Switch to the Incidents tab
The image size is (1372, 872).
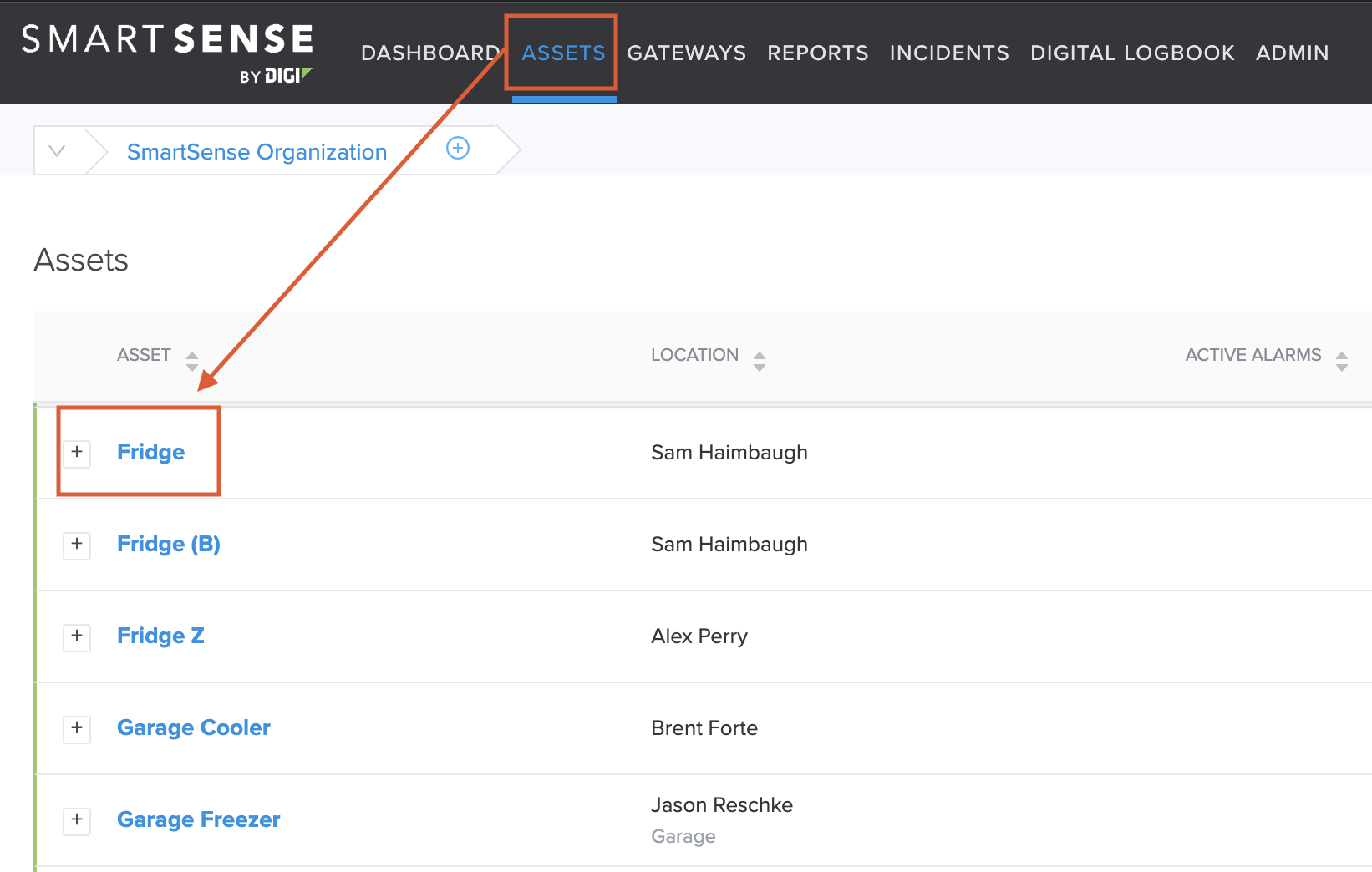tap(949, 53)
